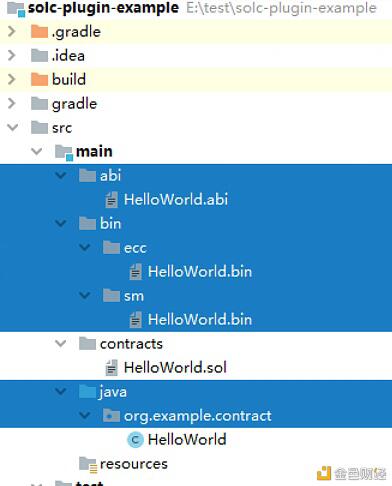Click the file icon of HelloWorld.bin under sm
This screenshot has width=392, height=486.
pos(136,320)
